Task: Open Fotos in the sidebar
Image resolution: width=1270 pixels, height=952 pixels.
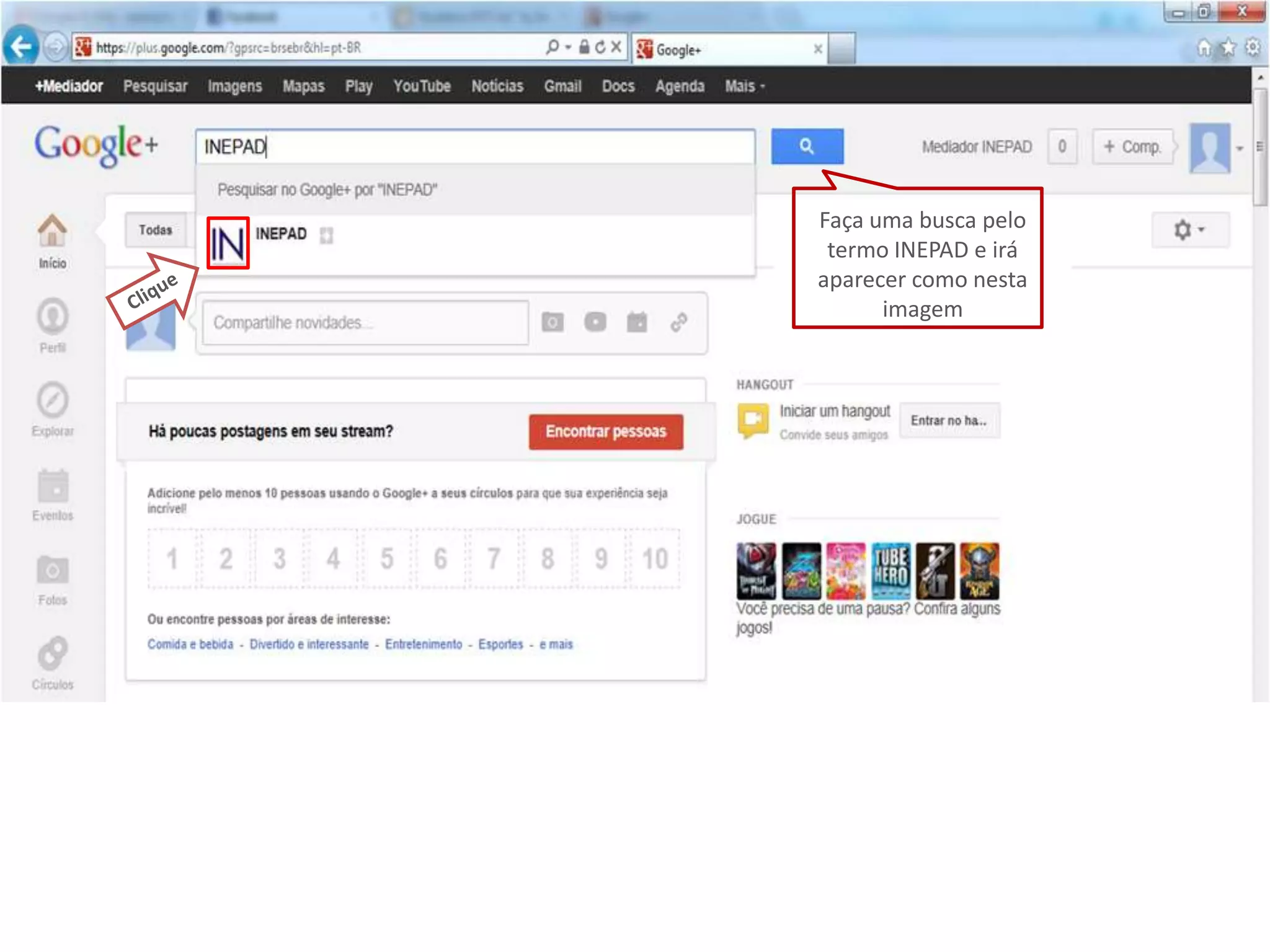Action: pos(53,580)
